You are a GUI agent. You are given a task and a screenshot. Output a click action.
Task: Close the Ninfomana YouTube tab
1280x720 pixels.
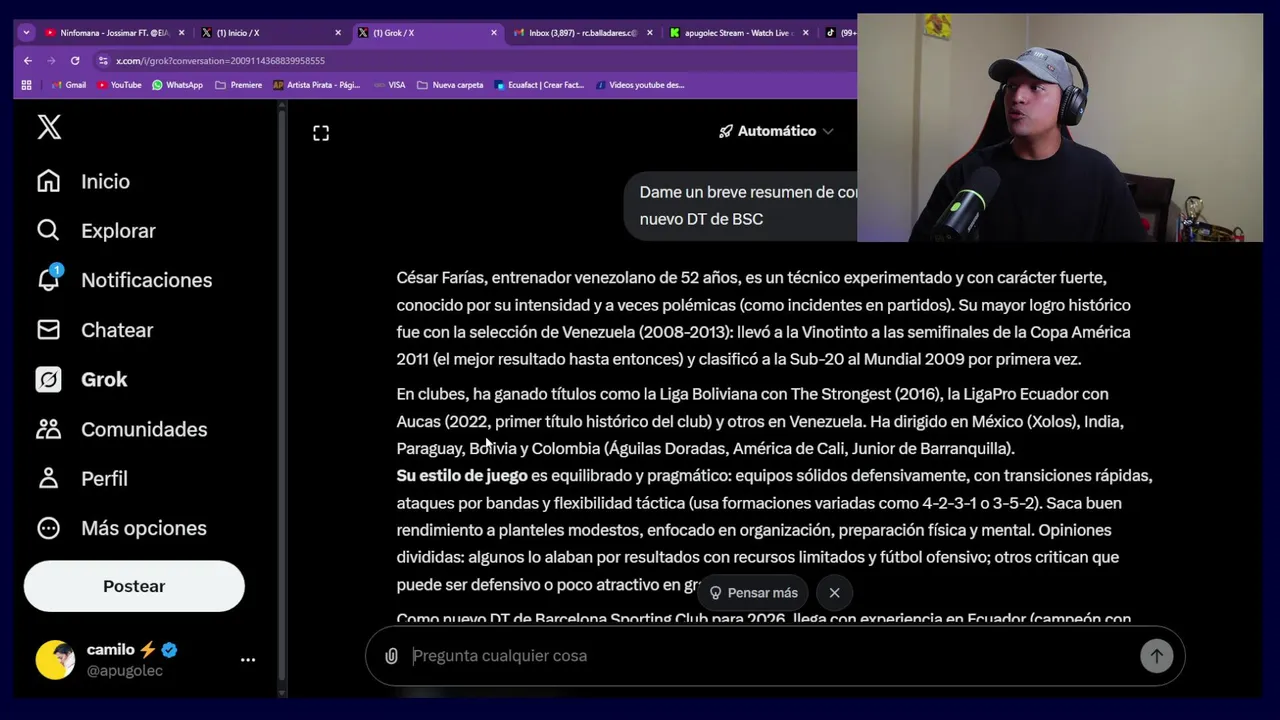point(181,33)
